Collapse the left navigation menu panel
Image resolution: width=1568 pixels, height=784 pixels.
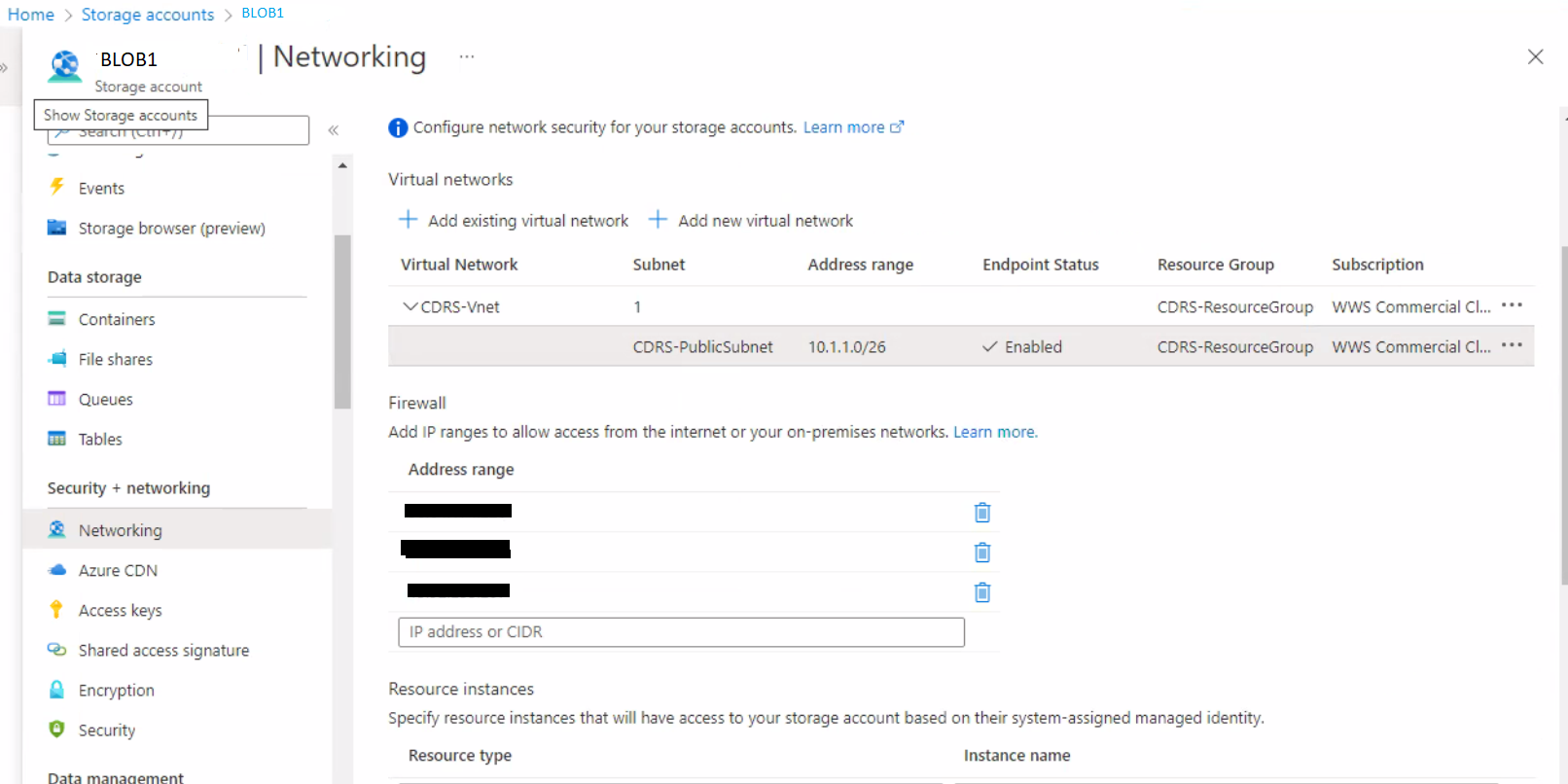[333, 130]
